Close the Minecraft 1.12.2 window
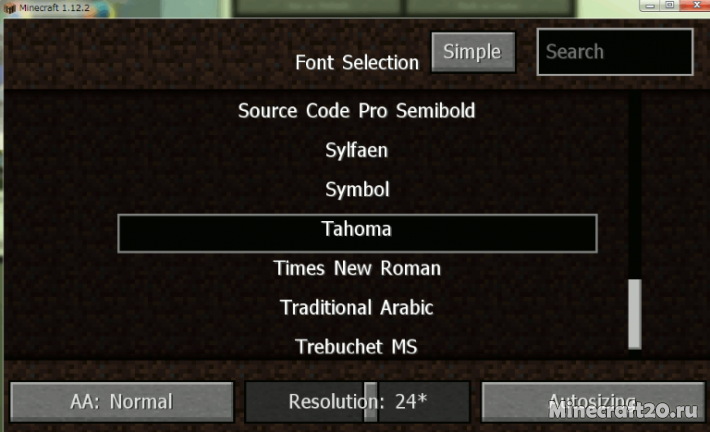 [696, 5]
